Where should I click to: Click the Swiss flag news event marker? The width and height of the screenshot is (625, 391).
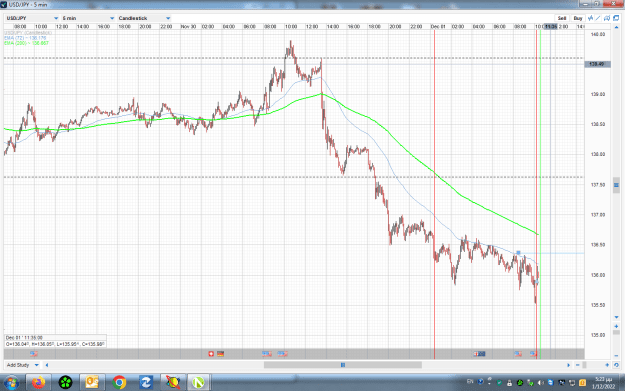point(211,354)
